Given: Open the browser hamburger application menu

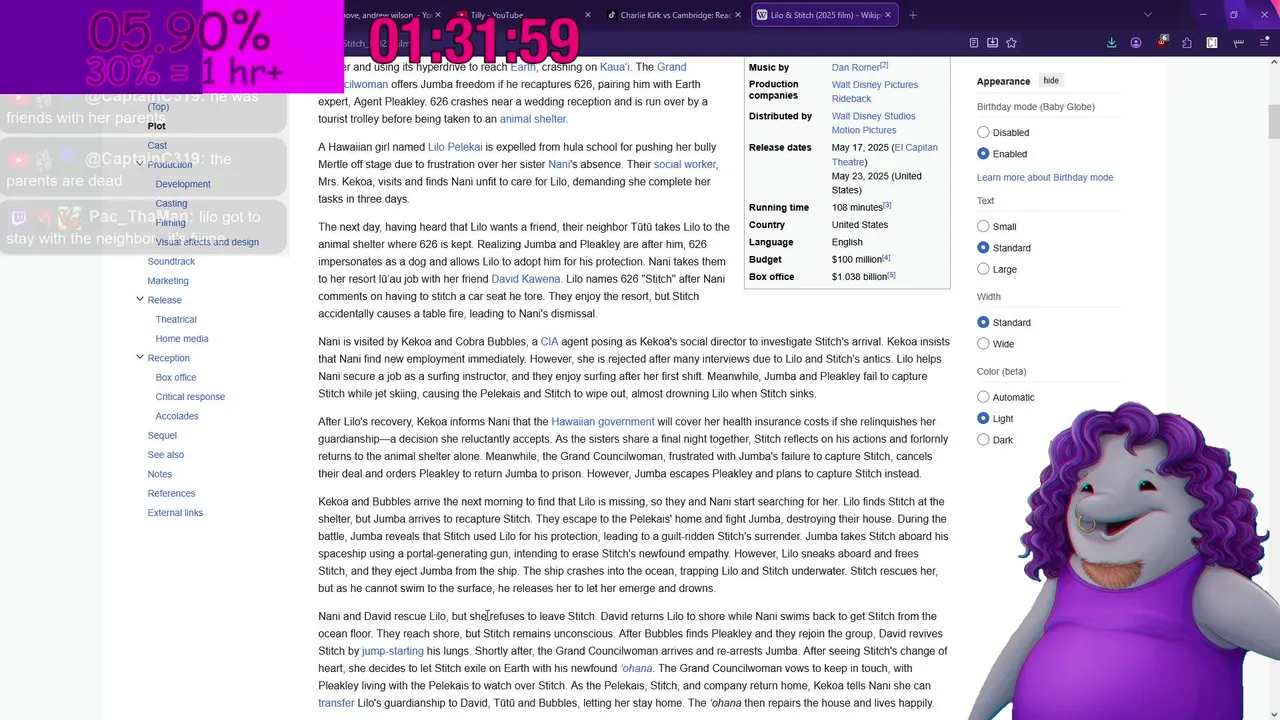Looking at the screenshot, I should tap(1263, 43).
